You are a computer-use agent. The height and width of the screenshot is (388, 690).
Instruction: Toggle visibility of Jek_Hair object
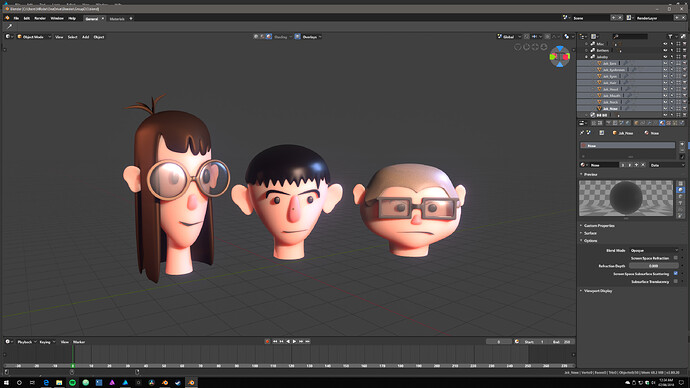pos(665,83)
